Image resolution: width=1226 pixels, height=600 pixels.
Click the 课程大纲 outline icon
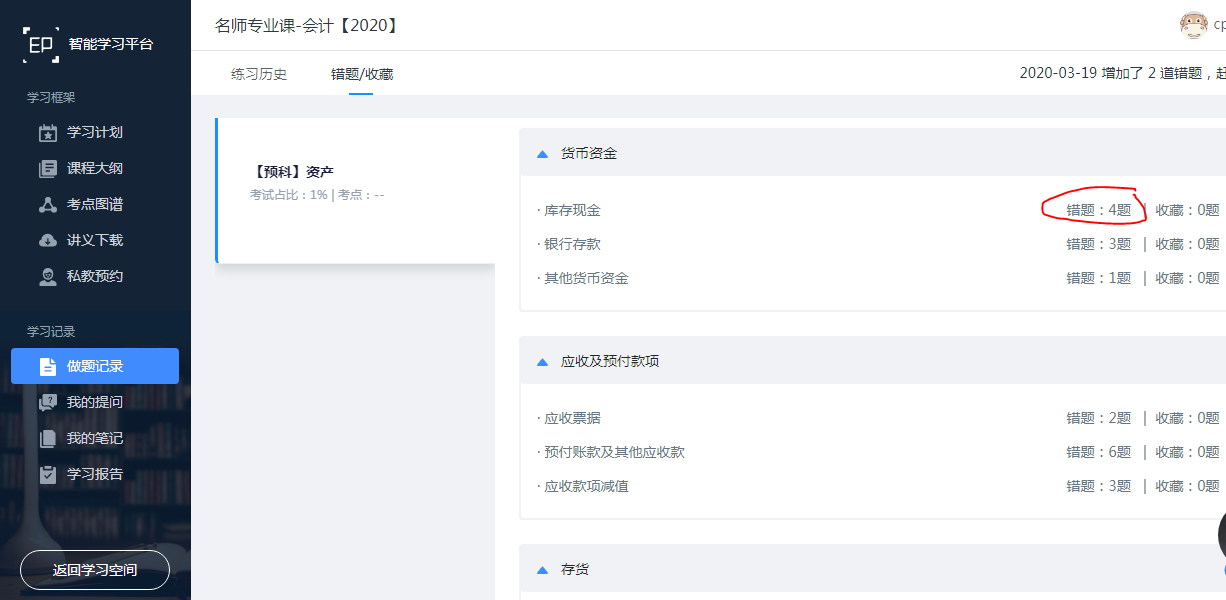click(x=47, y=169)
